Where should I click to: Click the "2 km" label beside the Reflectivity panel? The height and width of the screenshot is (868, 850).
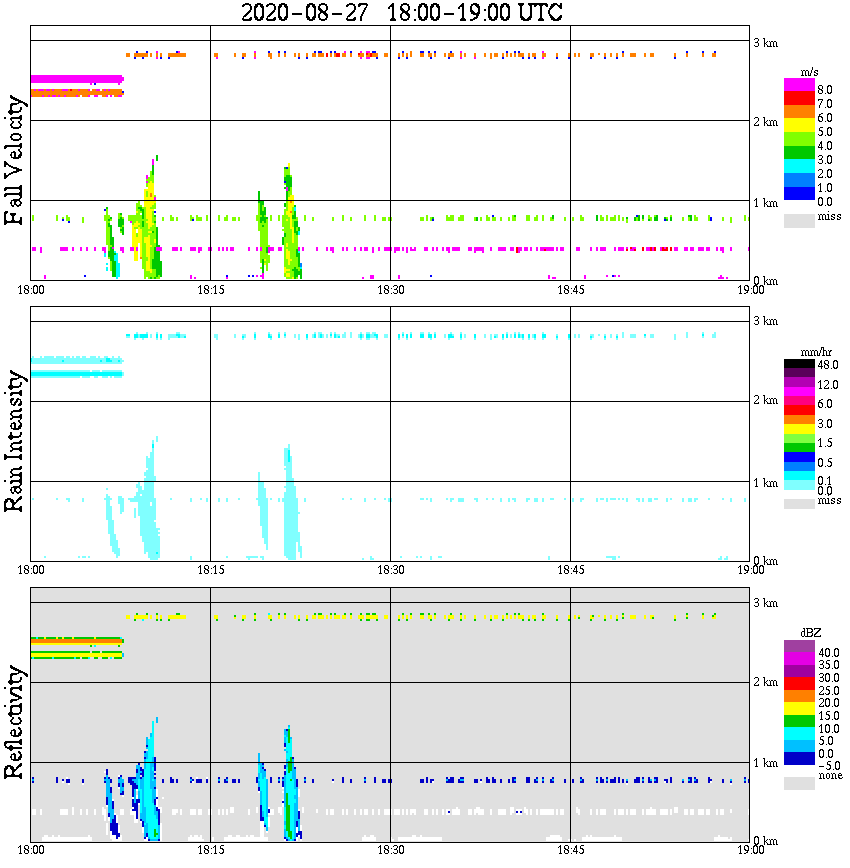[766, 683]
